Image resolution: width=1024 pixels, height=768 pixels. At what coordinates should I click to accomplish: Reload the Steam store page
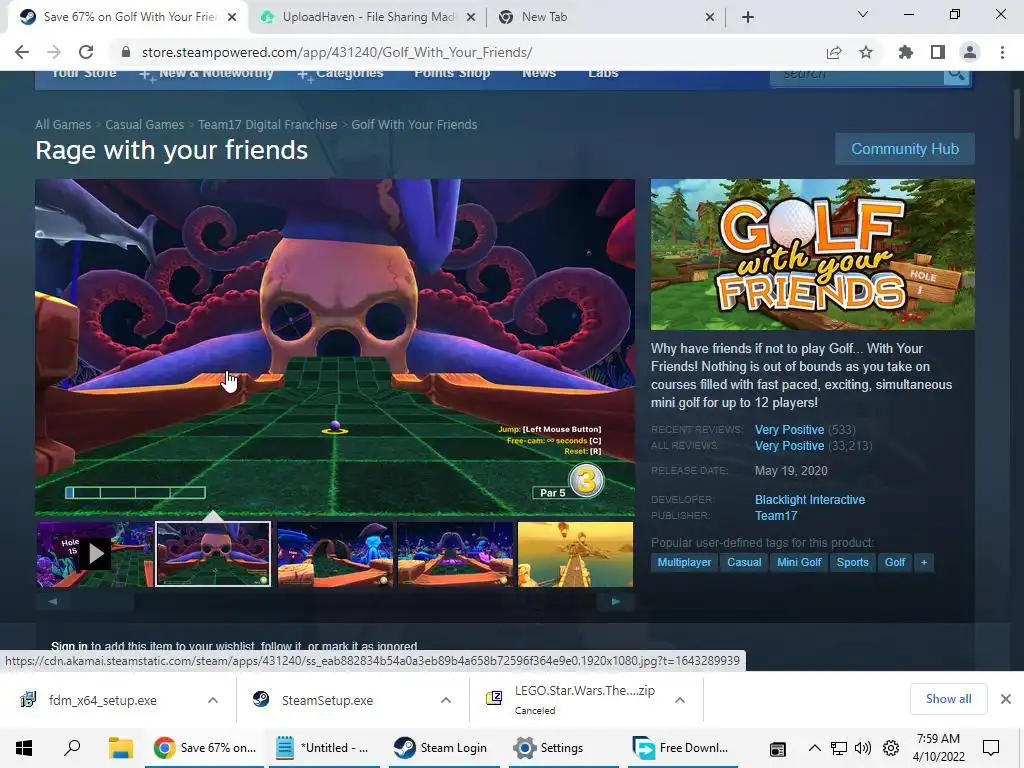(x=86, y=52)
